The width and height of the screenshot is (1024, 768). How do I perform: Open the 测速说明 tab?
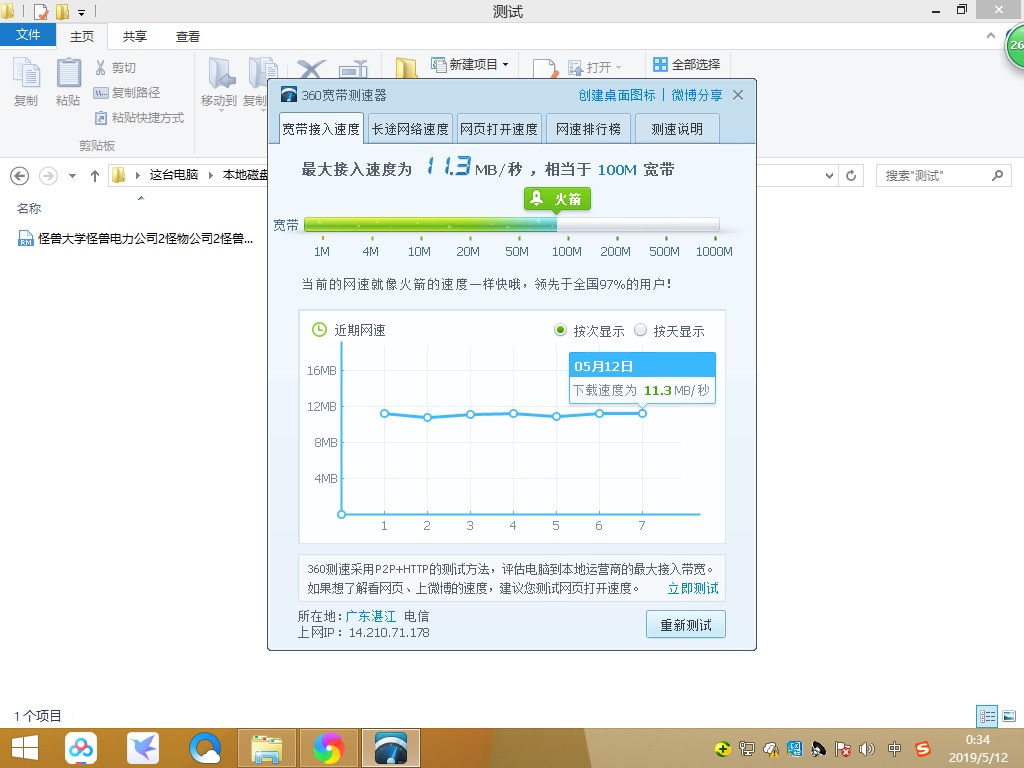(x=677, y=129)
